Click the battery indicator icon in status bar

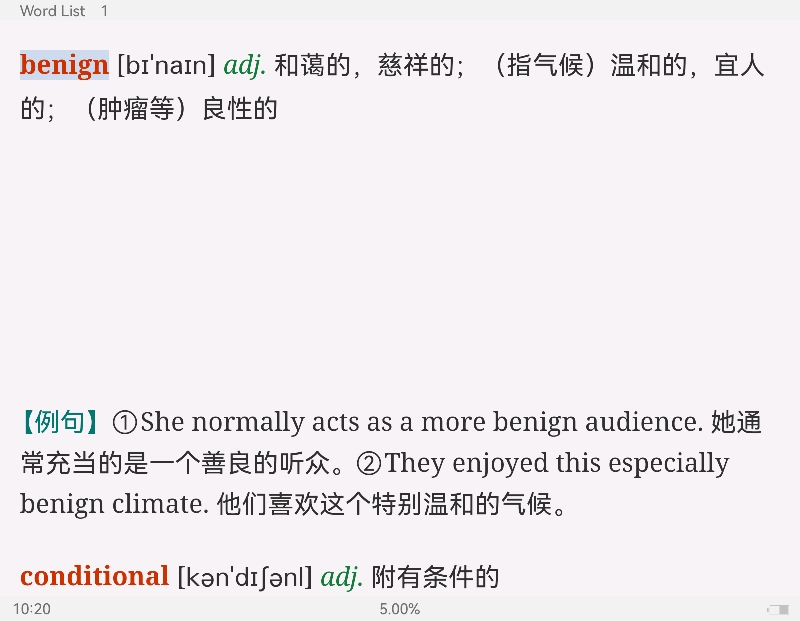coord(778,609)
